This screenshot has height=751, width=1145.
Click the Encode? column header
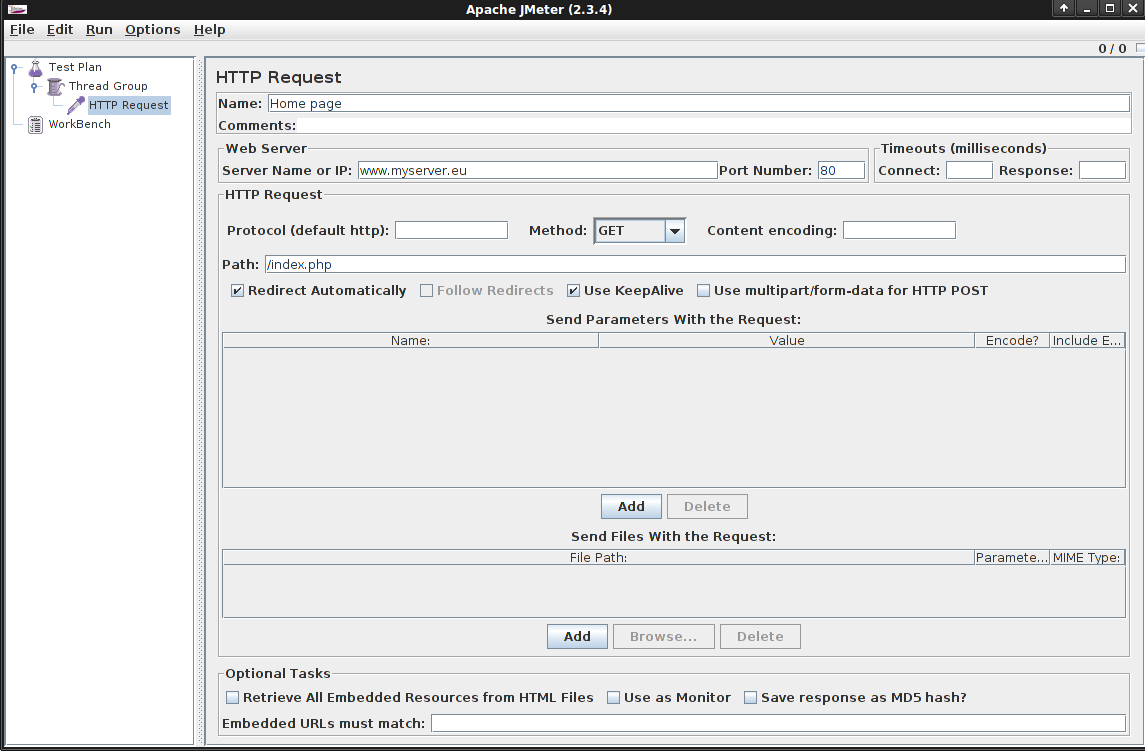point(1012,340)
